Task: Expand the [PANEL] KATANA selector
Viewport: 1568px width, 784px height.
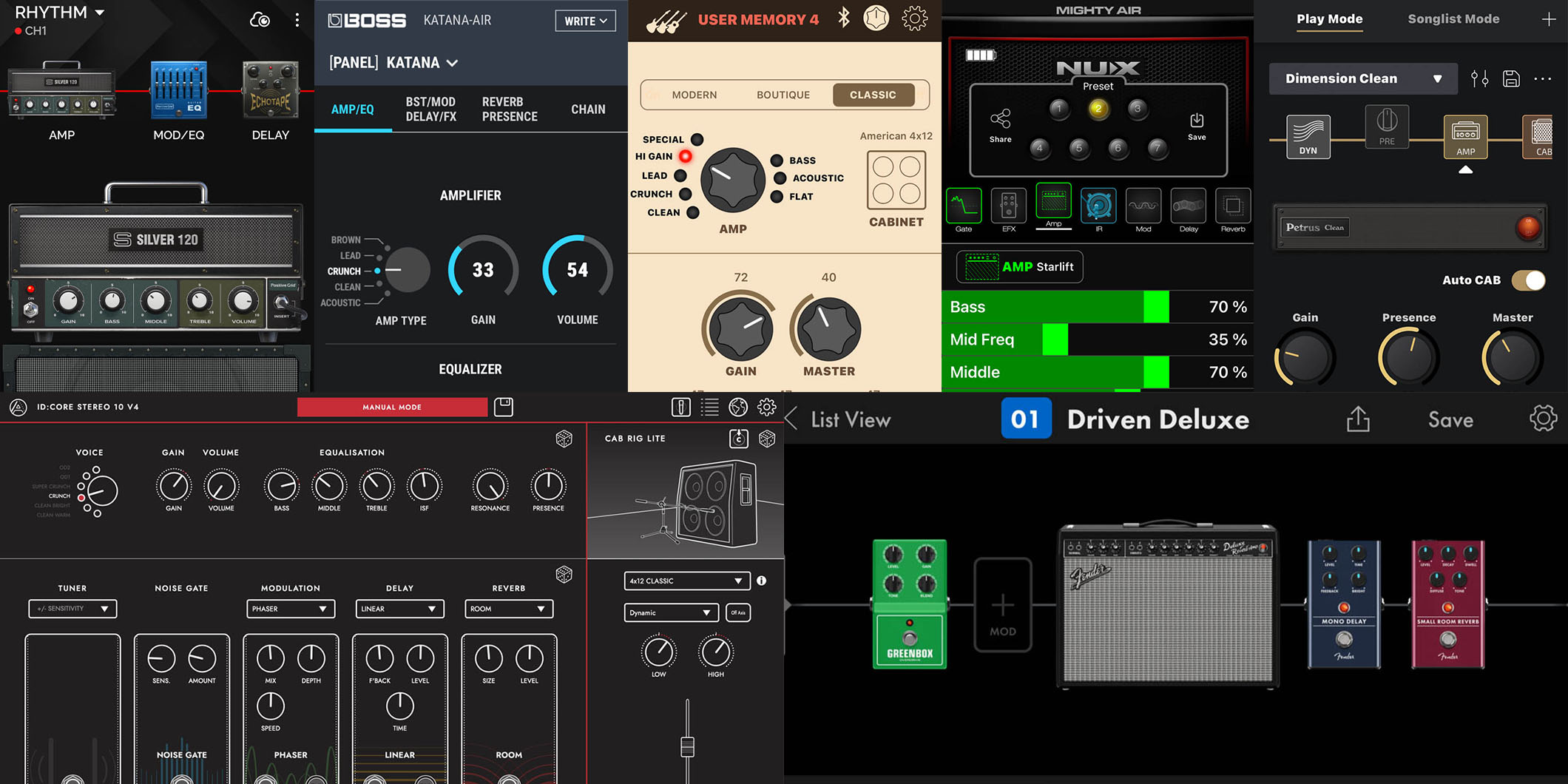Action: point(393,63)
